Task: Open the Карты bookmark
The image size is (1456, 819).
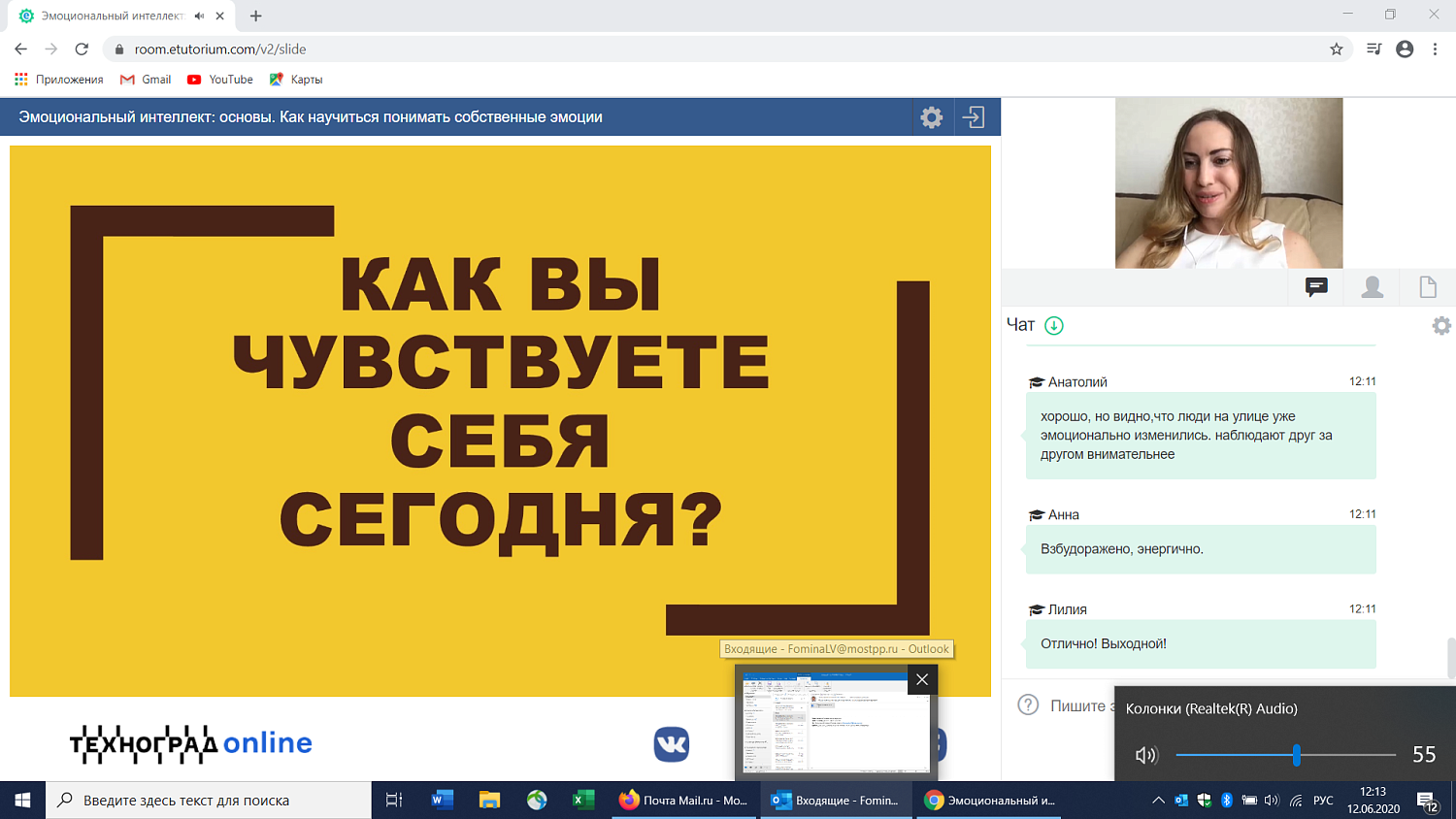Action: 296,80
